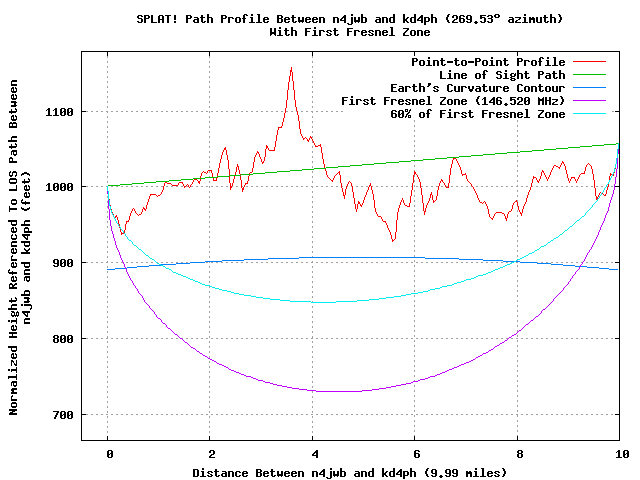Select the 'Point-to-Point Profile' legend label
640x480 pixels.
[488, 62]
